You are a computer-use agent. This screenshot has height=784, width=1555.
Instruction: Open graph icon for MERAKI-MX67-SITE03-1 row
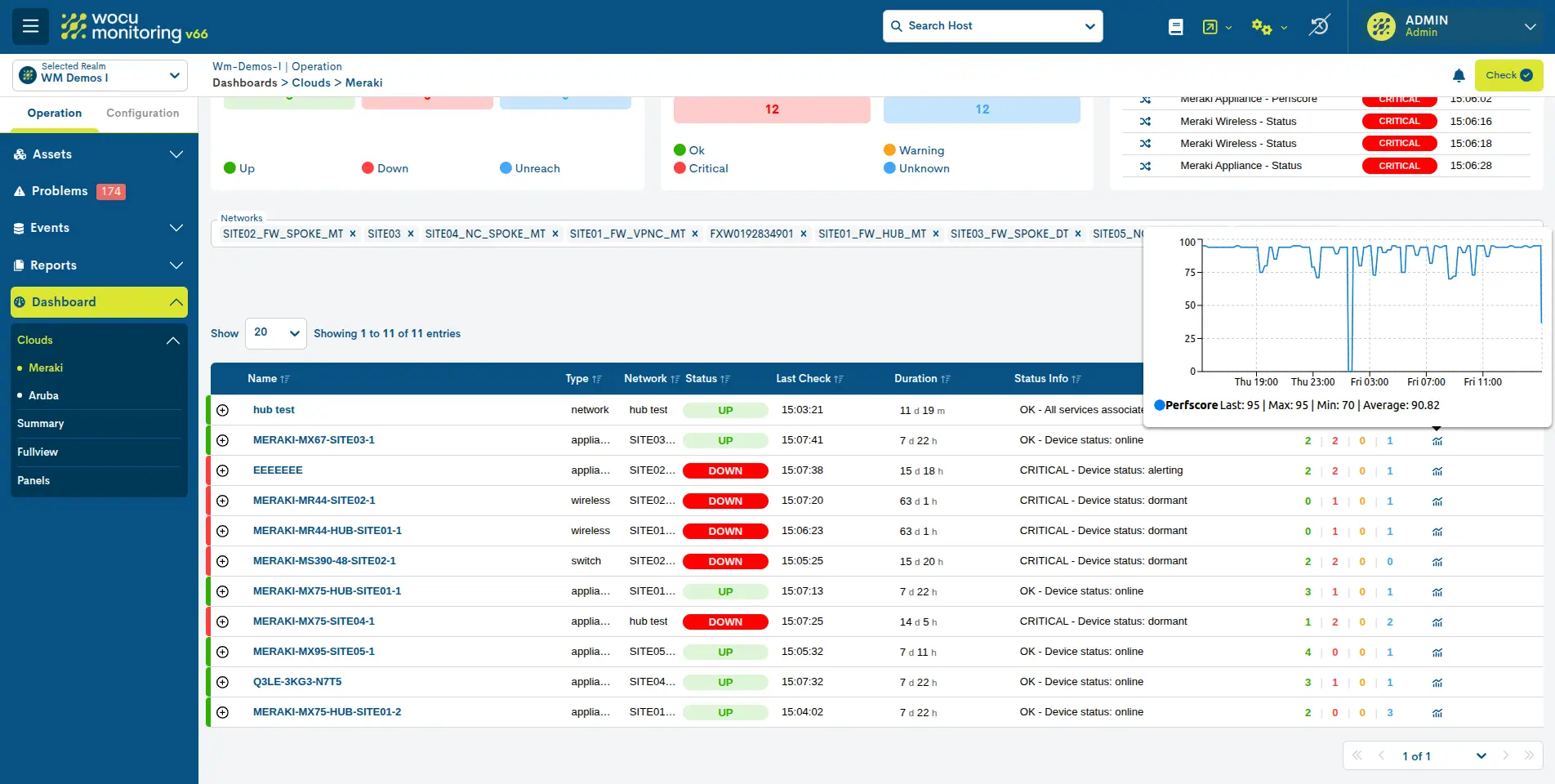[1437, 441]
